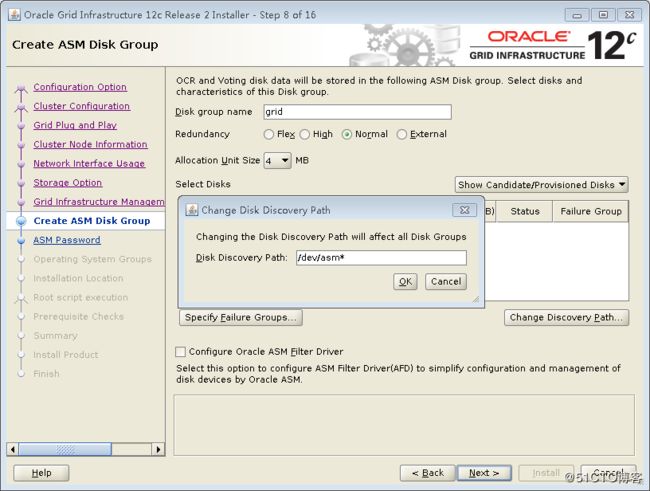Click the resize grip of the discovery path dialog
The height and width of the screenshot is (491, 650).
tap(475, 299)
